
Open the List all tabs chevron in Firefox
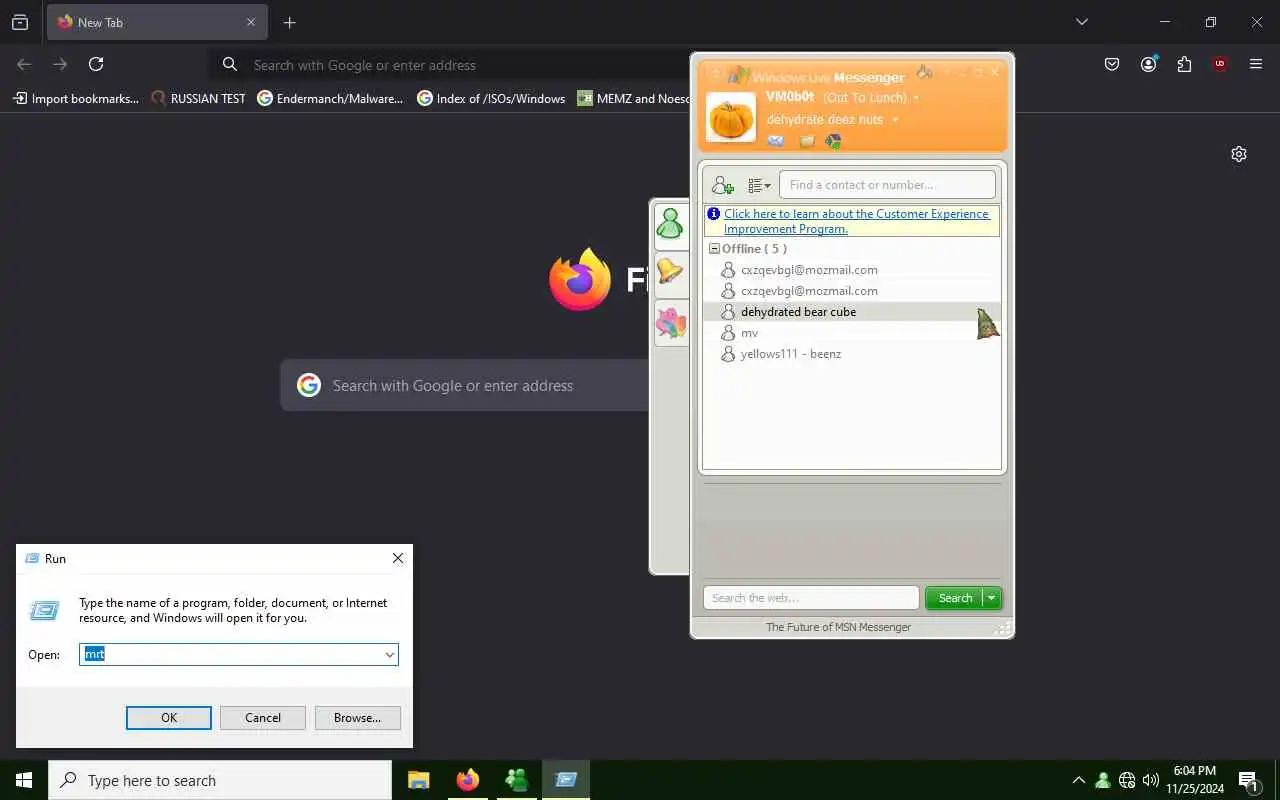click(1082, 22)
